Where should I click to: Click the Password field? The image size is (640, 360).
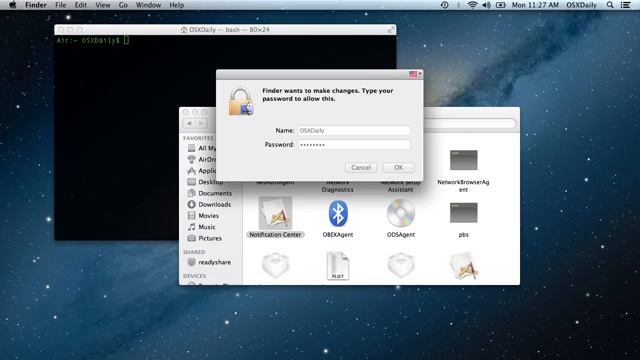click(x=353, y=144)
